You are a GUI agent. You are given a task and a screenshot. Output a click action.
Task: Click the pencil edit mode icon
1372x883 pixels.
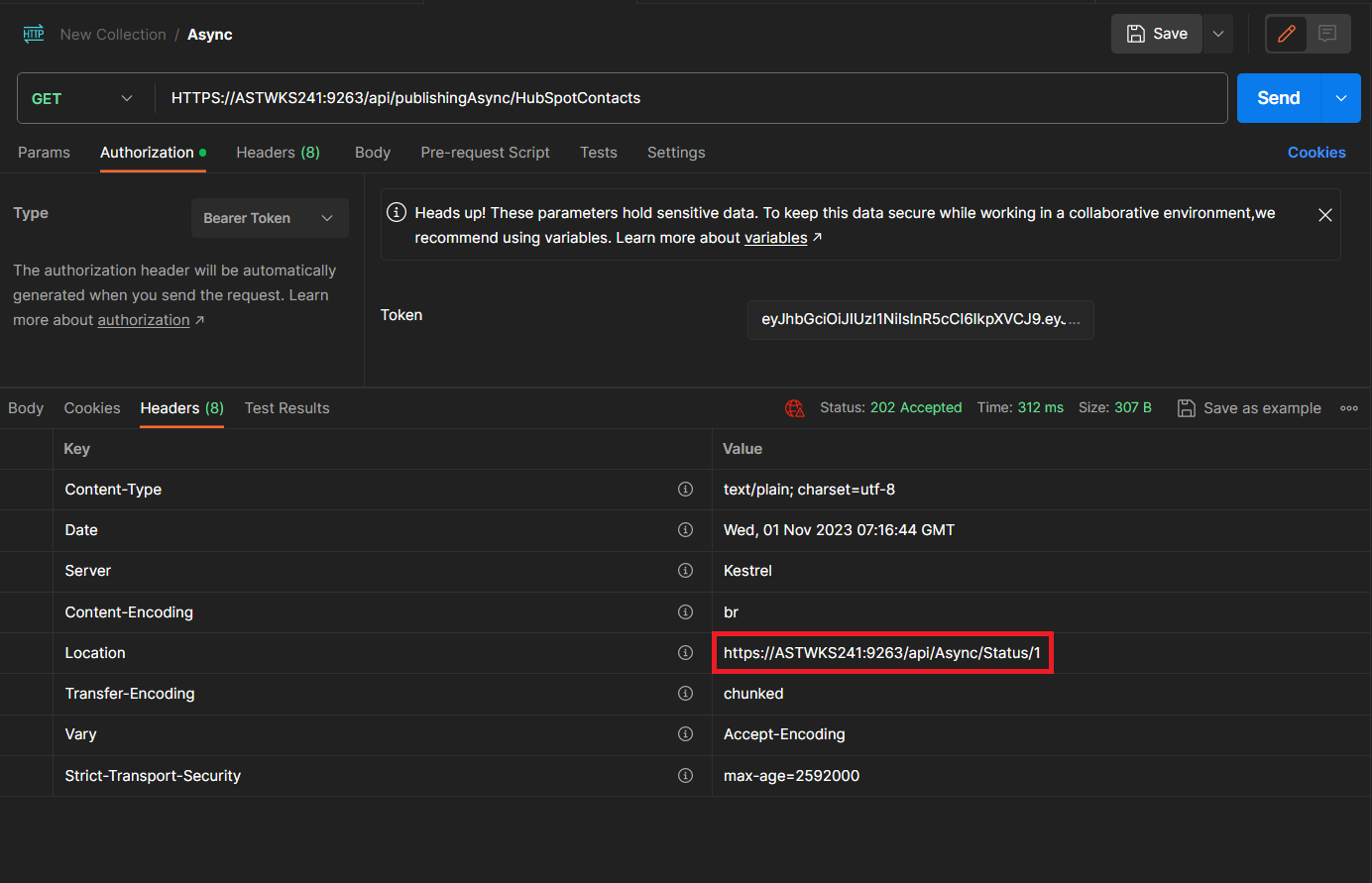[1287, 34]
